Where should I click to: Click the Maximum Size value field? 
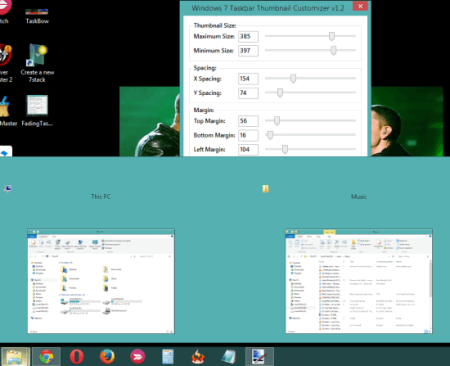pos(248,36)
